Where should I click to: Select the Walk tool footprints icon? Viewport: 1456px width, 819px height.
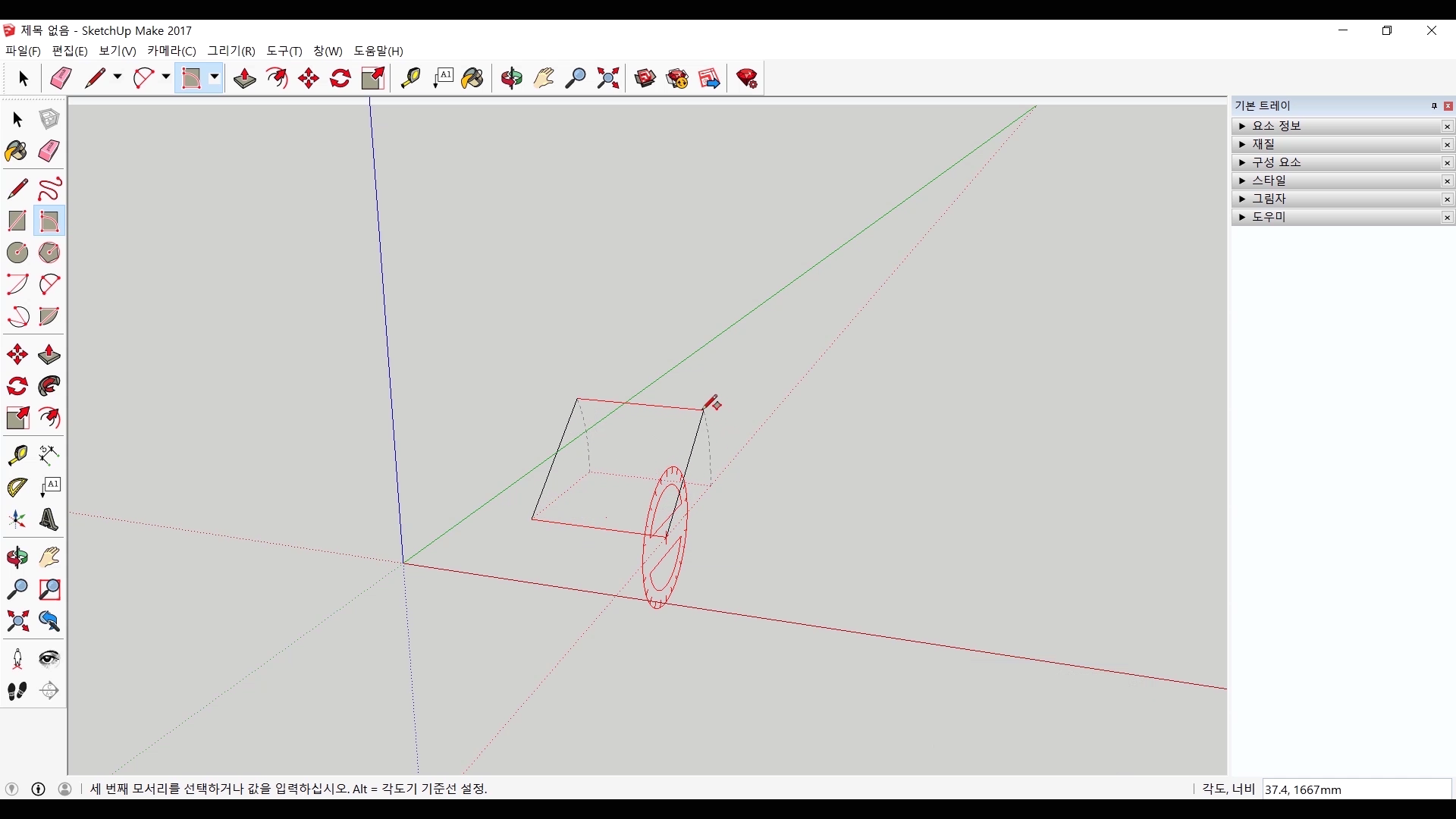pyautogui.click(x=17, y=690)
